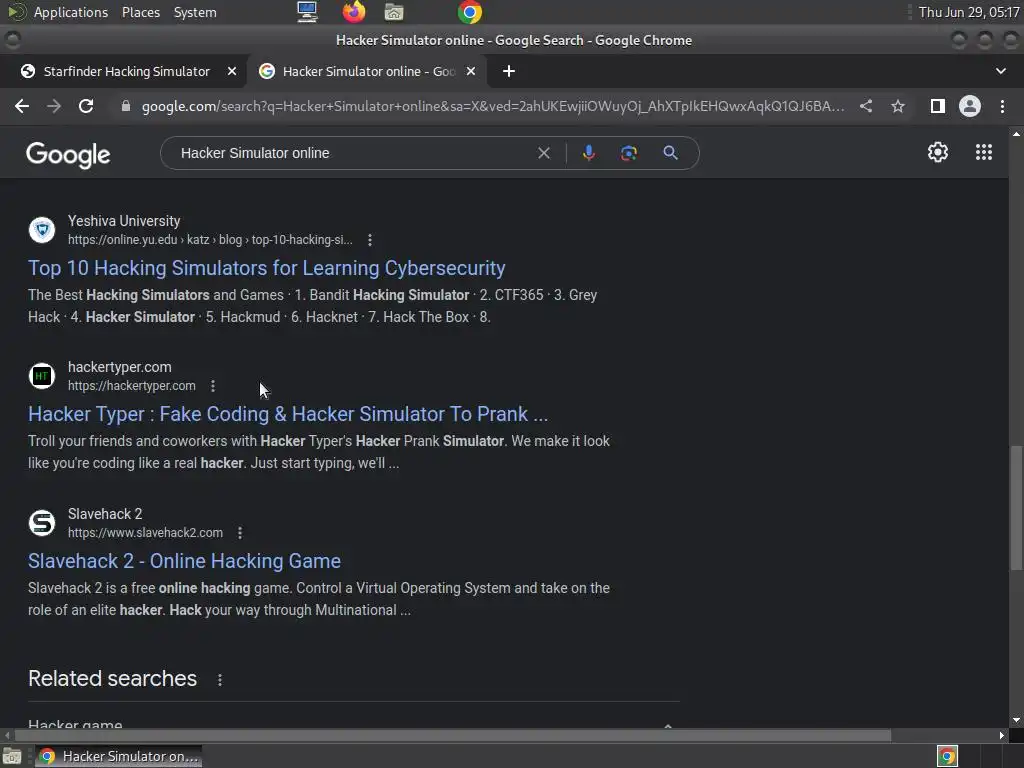This screenshot has width=1024, height=768.
Task: Click the scroll-up arrow of vertical scrollbar
Action: tap(1016, 134)
